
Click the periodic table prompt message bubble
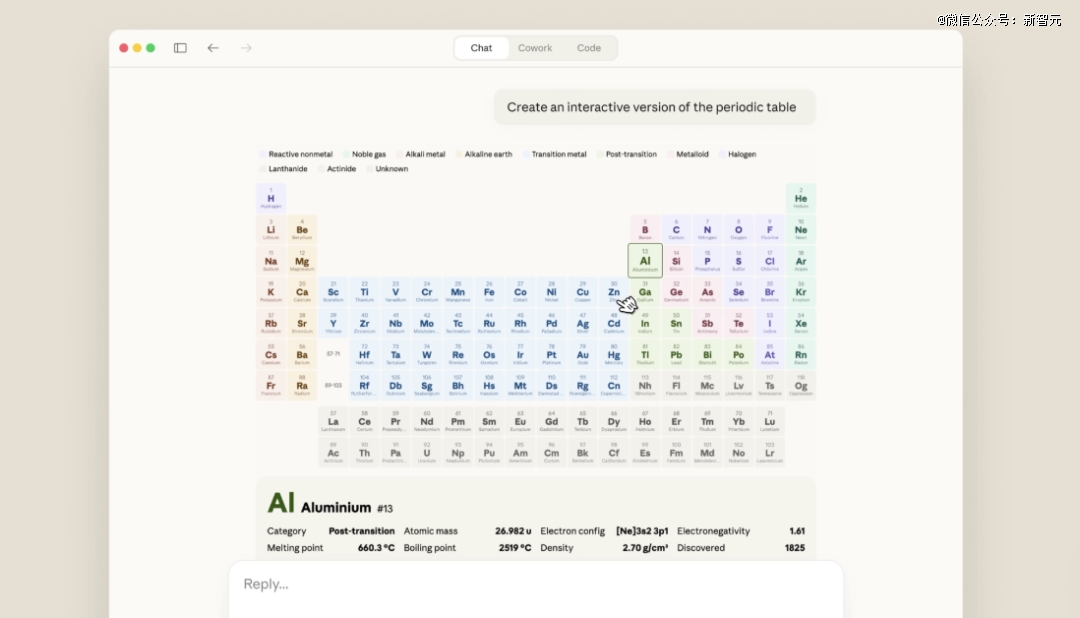point(654,107)
